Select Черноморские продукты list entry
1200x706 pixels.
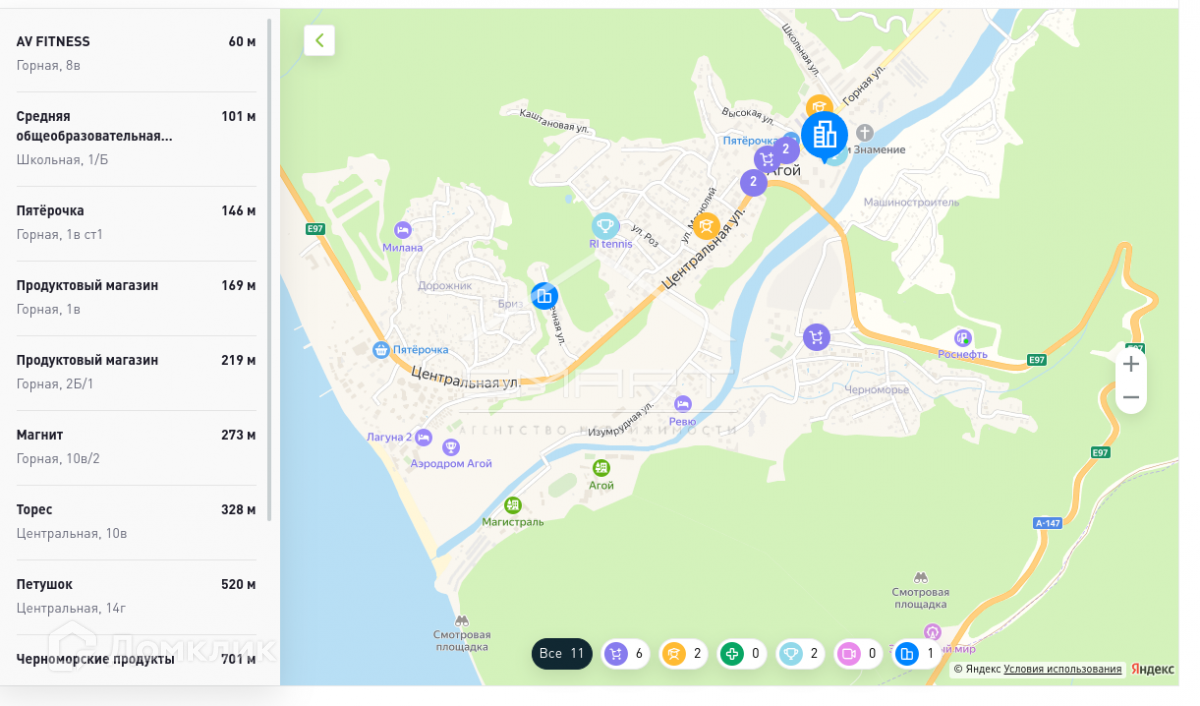[136, 660]
